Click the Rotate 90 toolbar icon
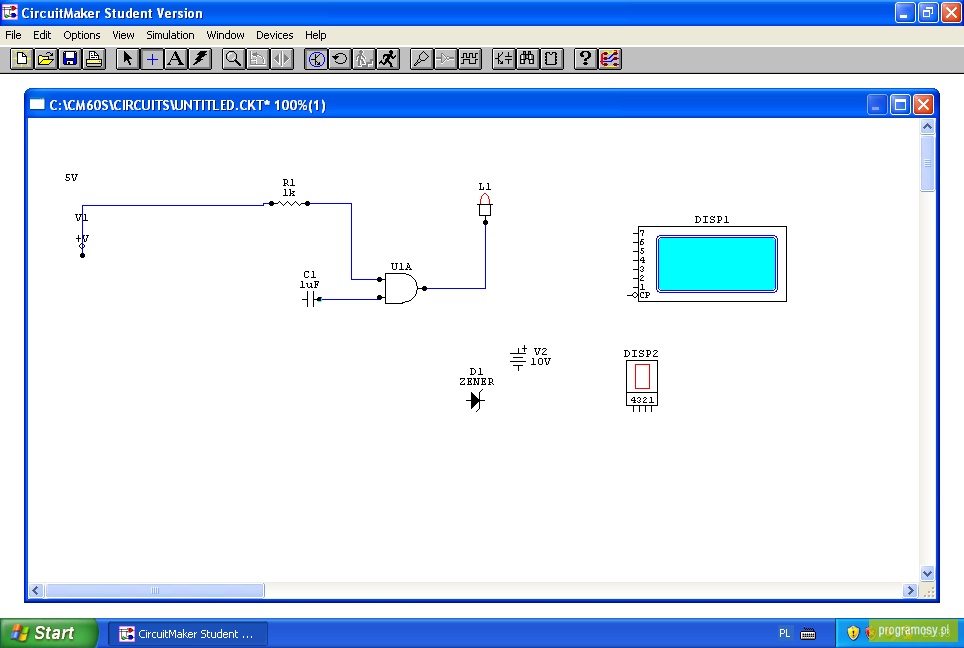Image resolution: width=964 pixels, height=648 pixels. pos(258,59)
